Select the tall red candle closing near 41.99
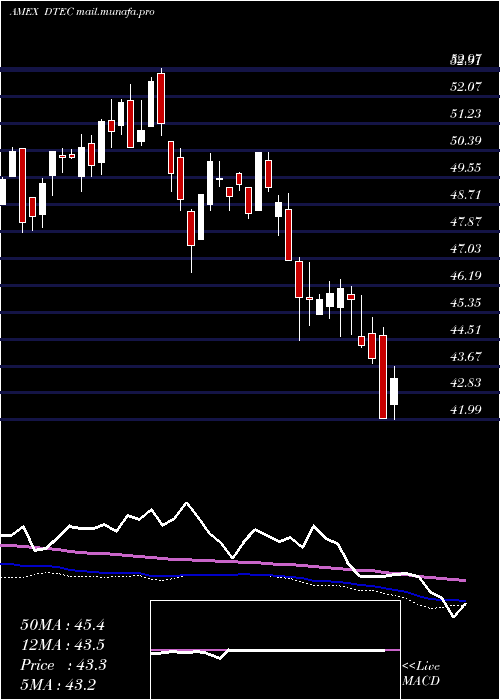This screenshot has width=500, height=700. coord(383,377)
